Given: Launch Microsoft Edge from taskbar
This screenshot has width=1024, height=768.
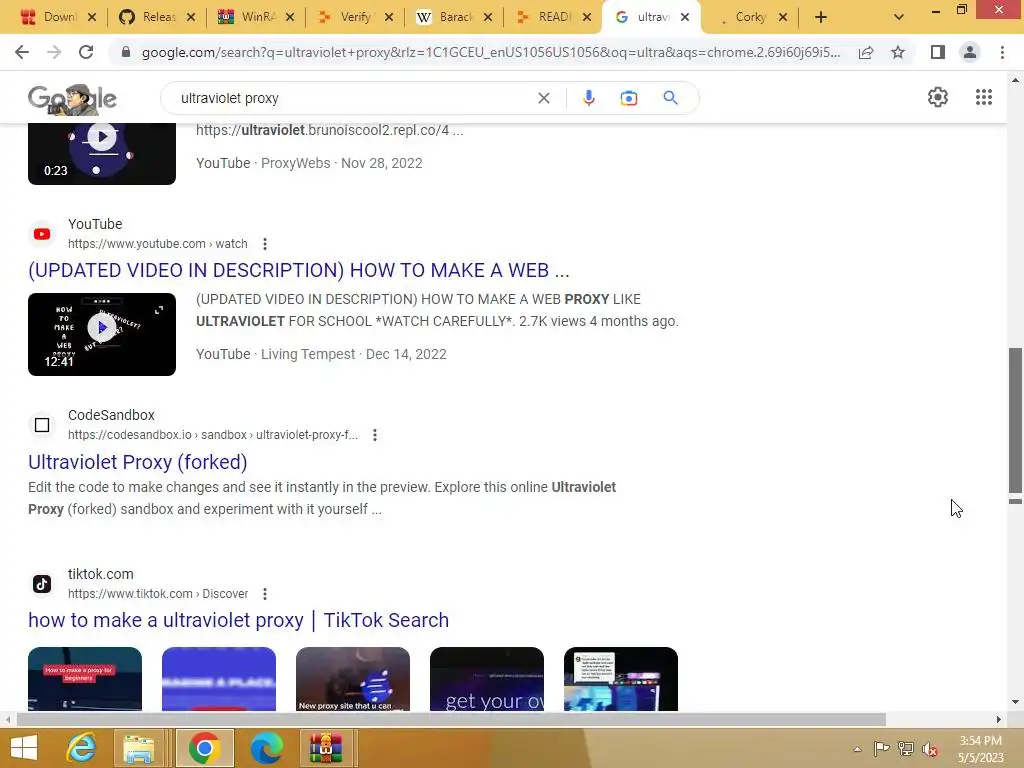Looking at the screenshot, I should point(266,748).
